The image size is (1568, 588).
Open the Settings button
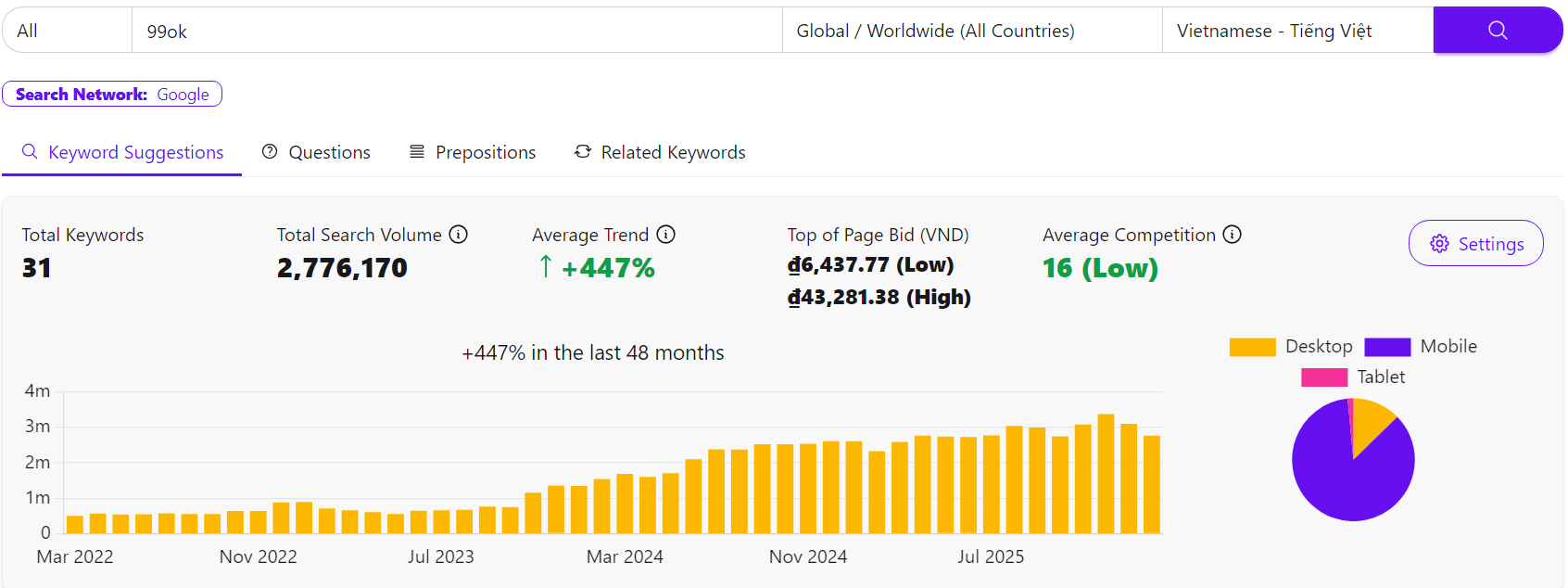(1475, 244)
